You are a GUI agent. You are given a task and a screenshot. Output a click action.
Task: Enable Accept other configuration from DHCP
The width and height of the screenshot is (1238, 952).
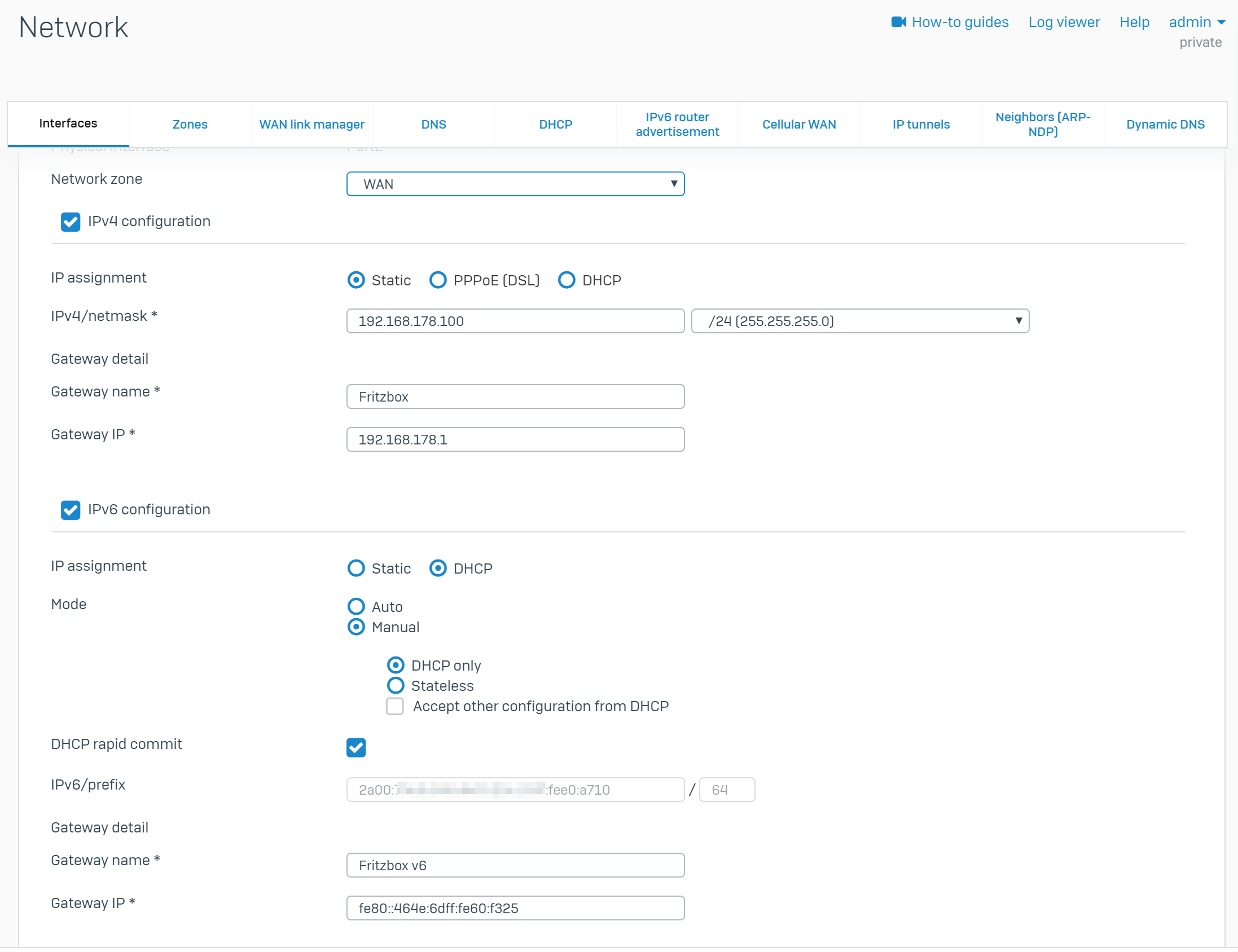tap(395, 707)
